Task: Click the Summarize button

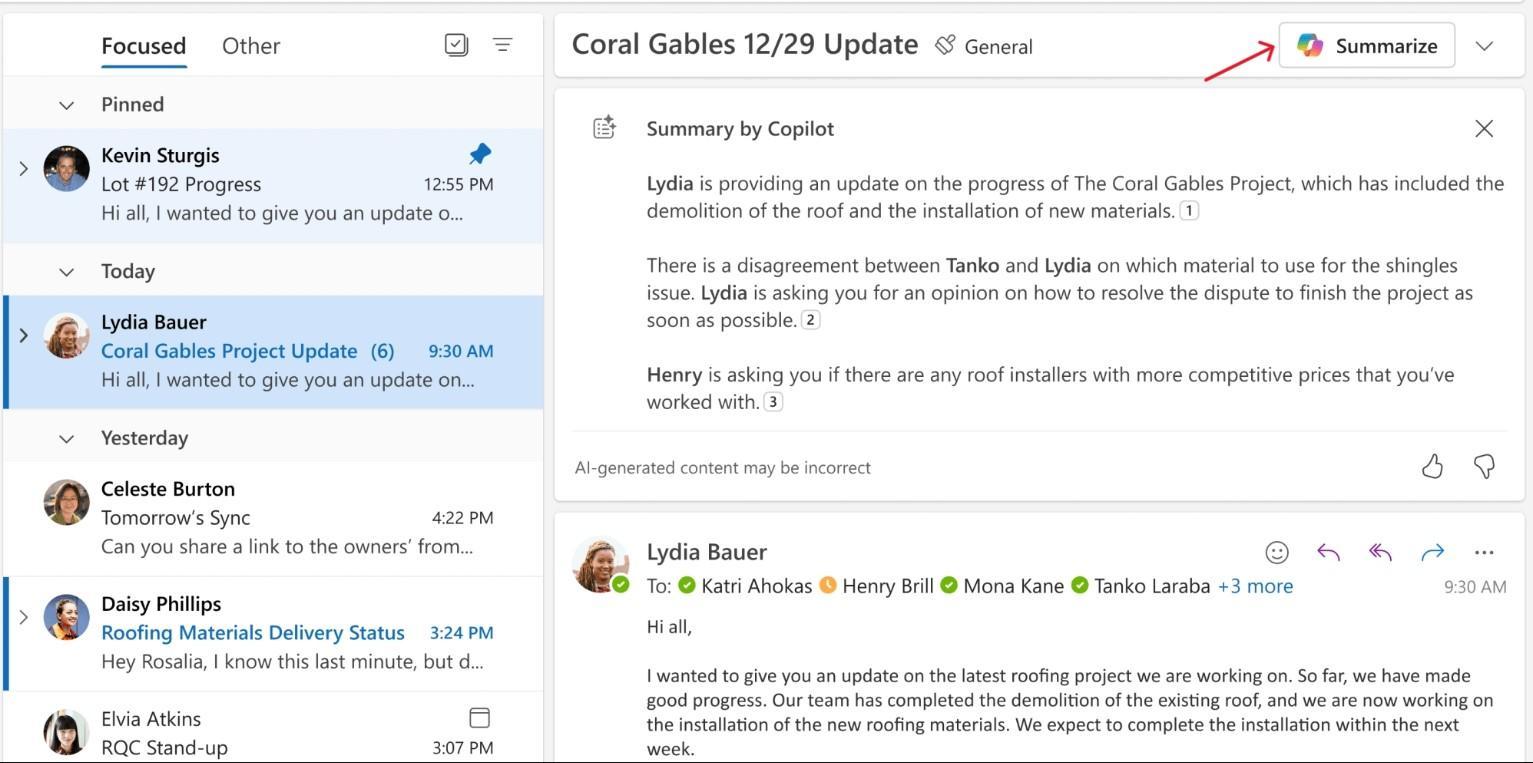Action: coord(1367,45)
